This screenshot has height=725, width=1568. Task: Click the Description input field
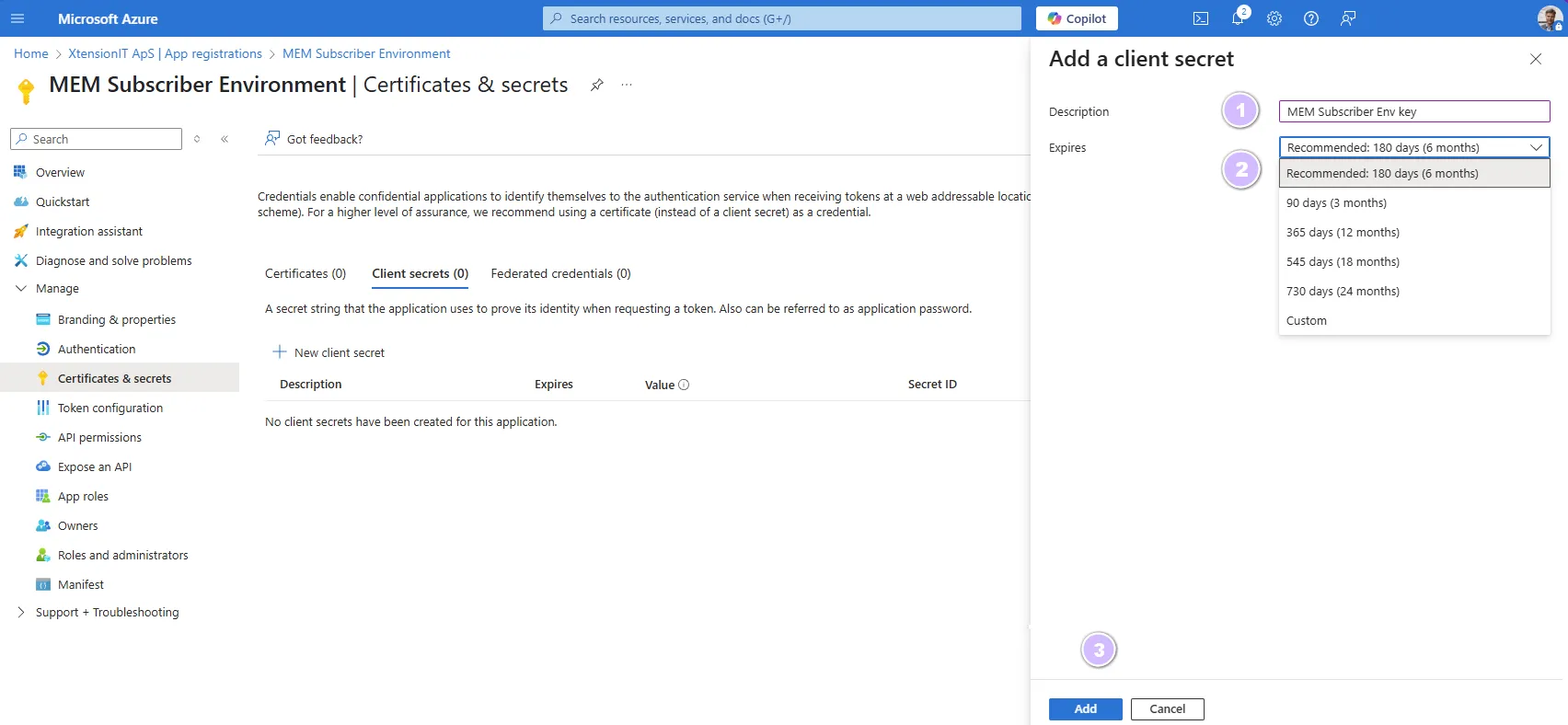pos(1413,112)
